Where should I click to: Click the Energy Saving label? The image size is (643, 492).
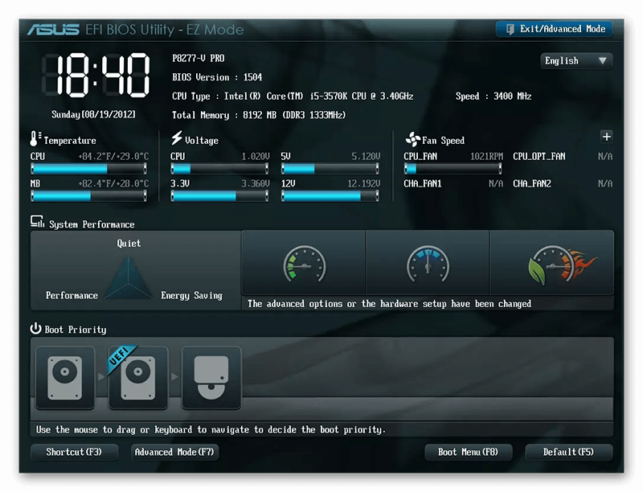click(x=192, y=296)
